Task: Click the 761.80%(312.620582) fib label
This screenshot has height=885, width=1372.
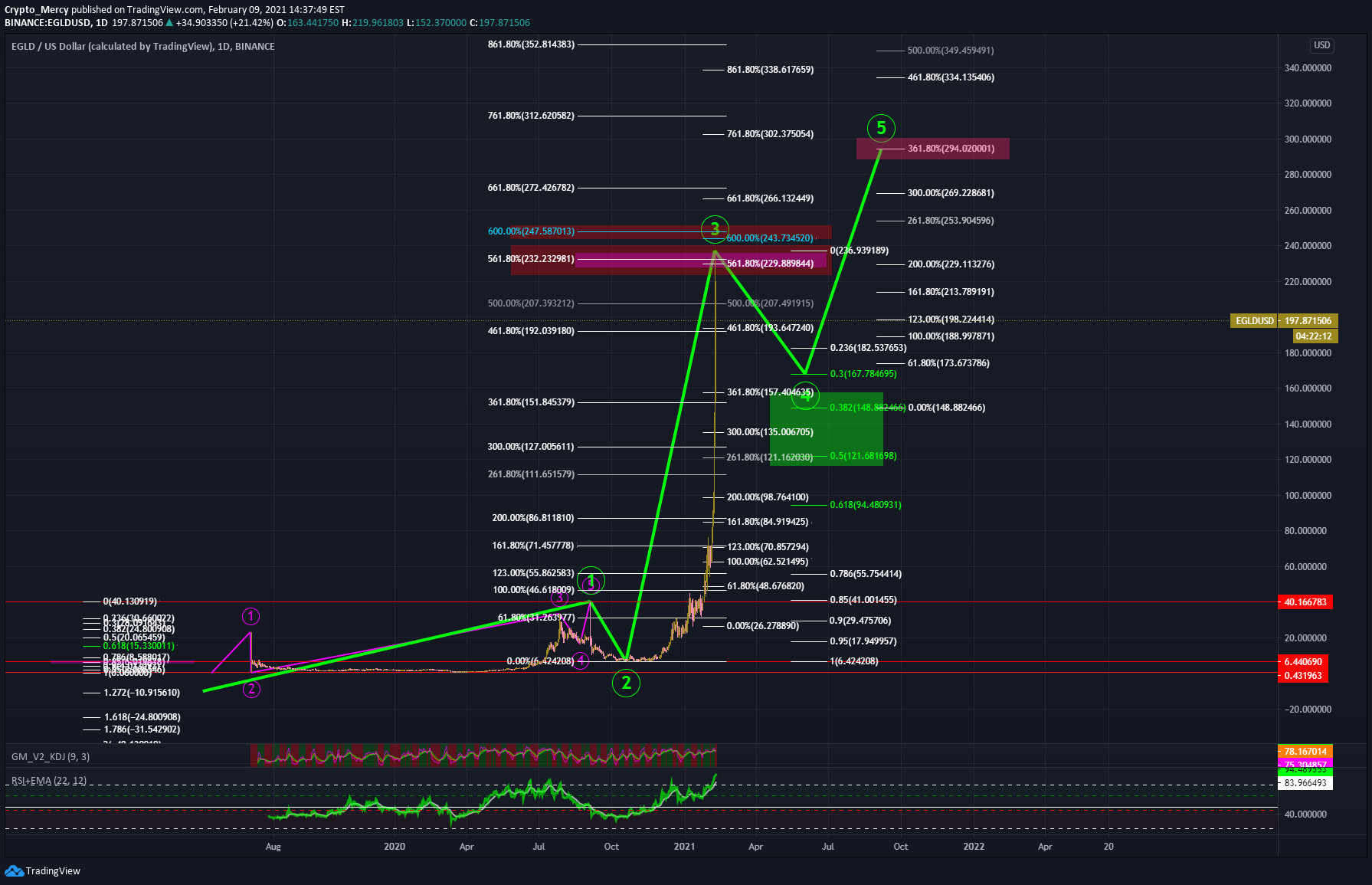Action: point(531,116)
